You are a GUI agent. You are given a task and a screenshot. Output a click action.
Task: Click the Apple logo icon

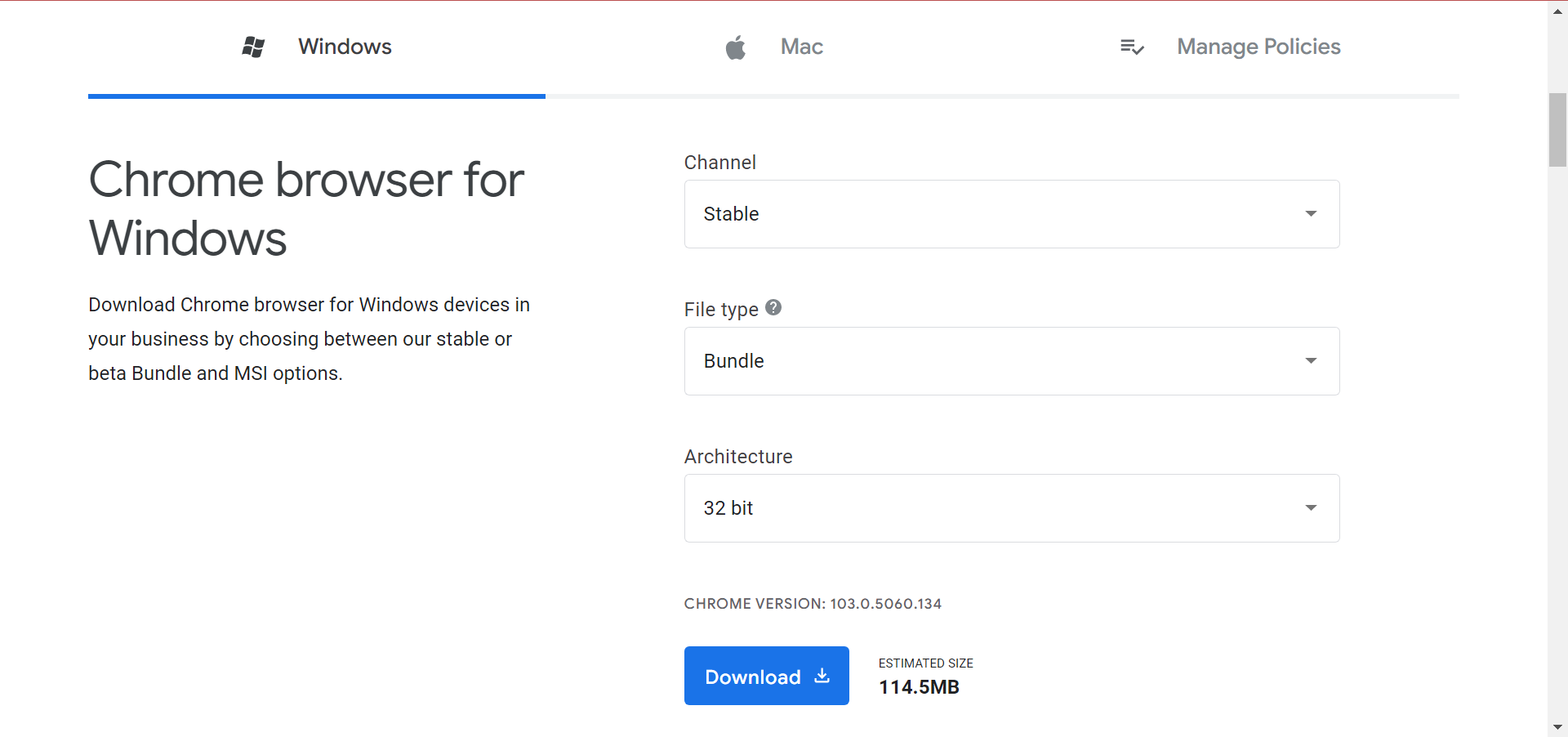pos(736,47)
